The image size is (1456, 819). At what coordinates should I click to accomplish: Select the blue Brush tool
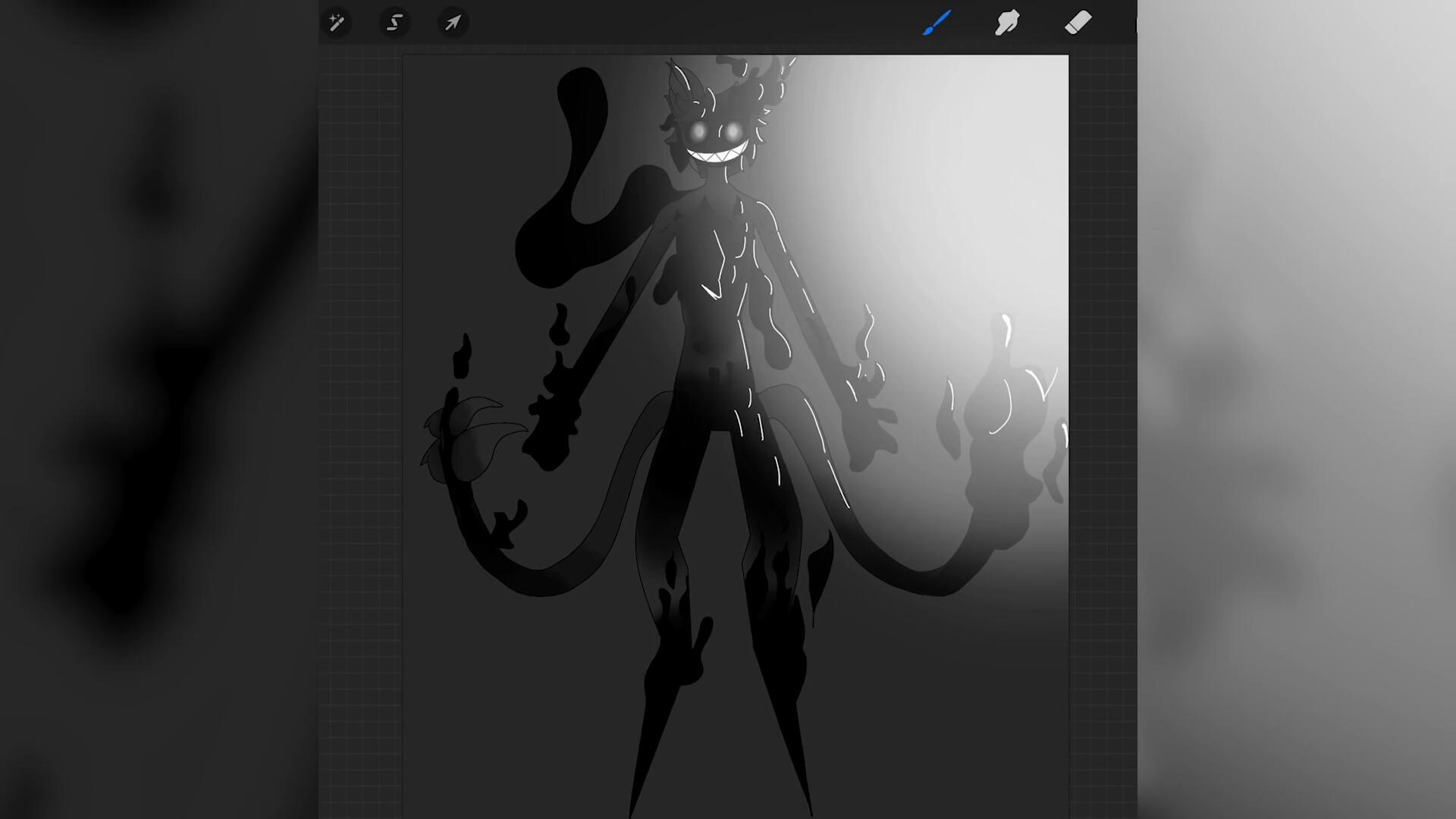pos(937,23)
